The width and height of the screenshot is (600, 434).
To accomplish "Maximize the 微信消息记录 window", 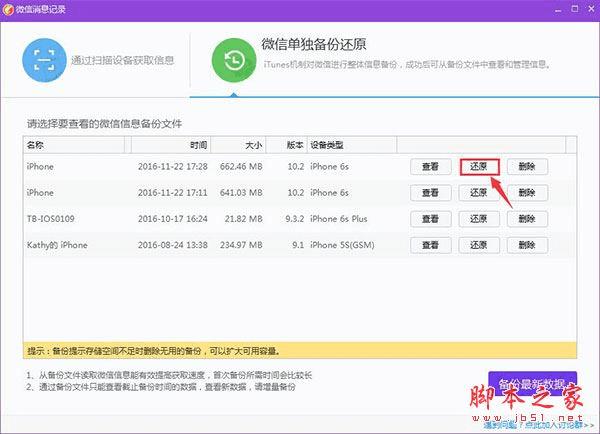I will coord(575,9).
